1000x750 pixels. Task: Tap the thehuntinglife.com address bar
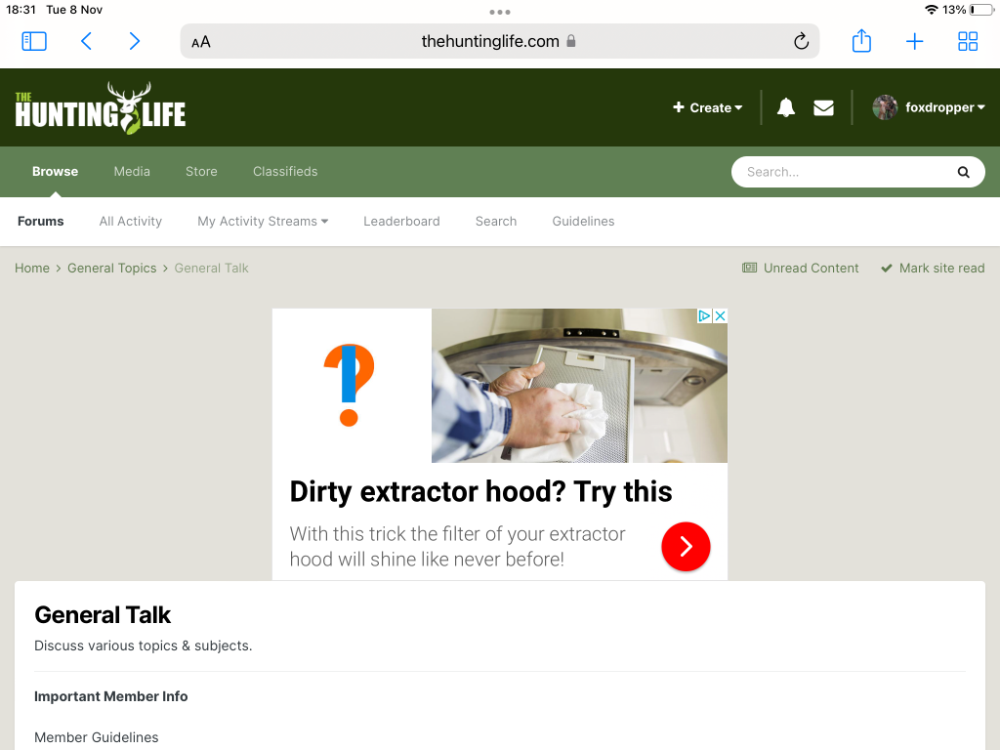click(x=499, y=41)
